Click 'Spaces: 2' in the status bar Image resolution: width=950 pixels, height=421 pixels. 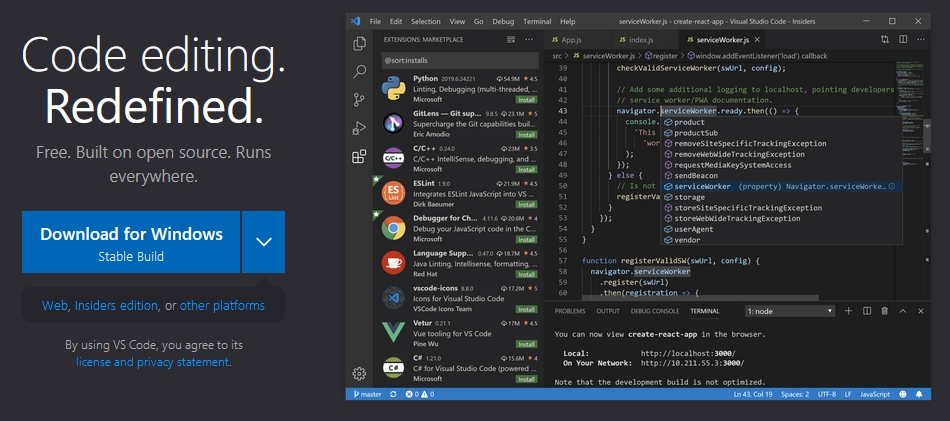tap(795, 394)
